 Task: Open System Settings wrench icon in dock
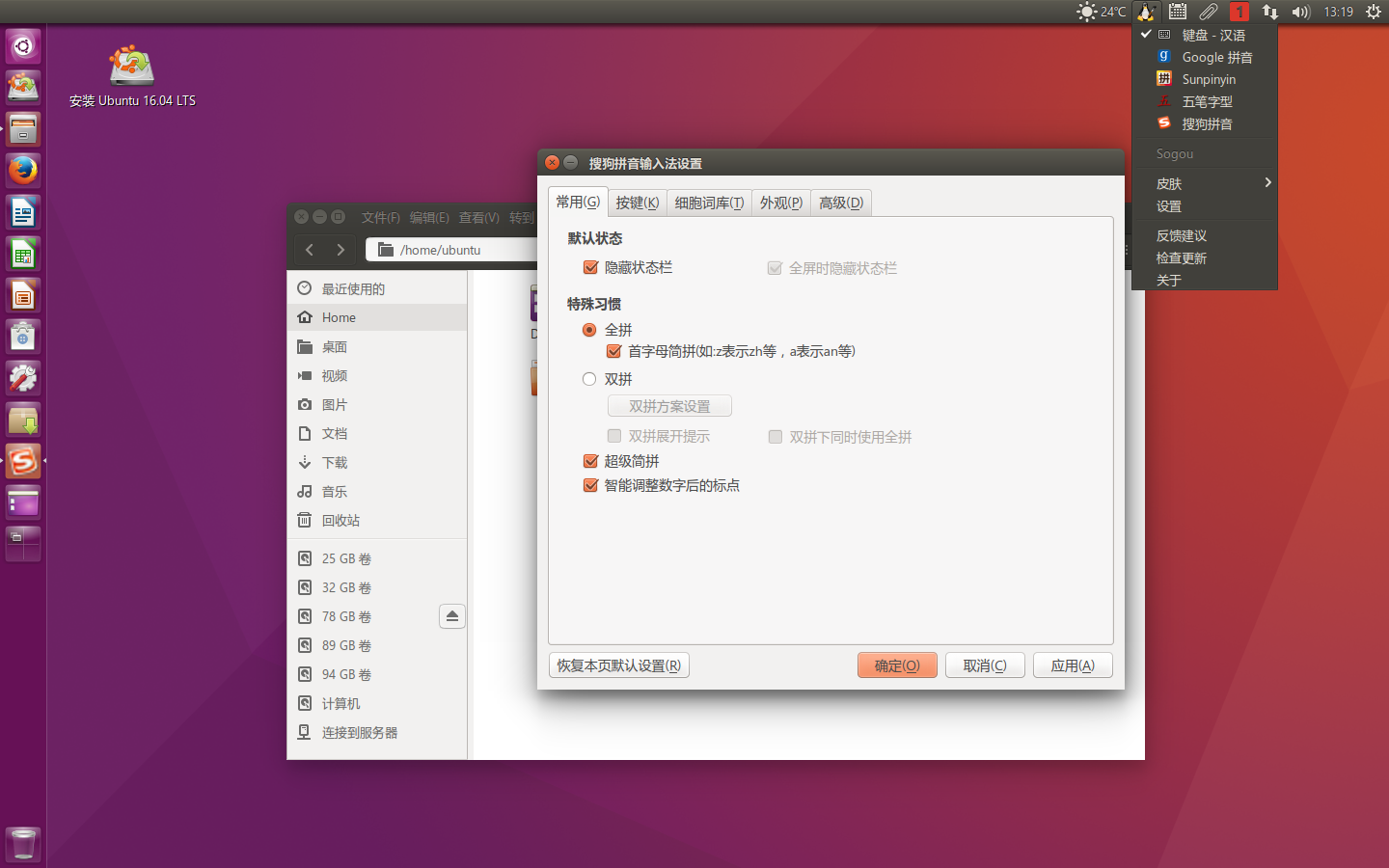tap(23, 378)
